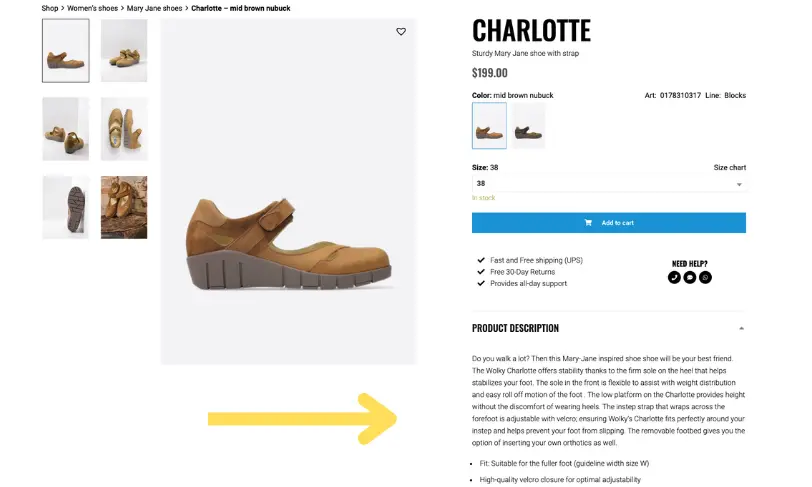View the shoe sole thumbnail
The width and height of the screenshot is (812, 487).
coord(65,207)
